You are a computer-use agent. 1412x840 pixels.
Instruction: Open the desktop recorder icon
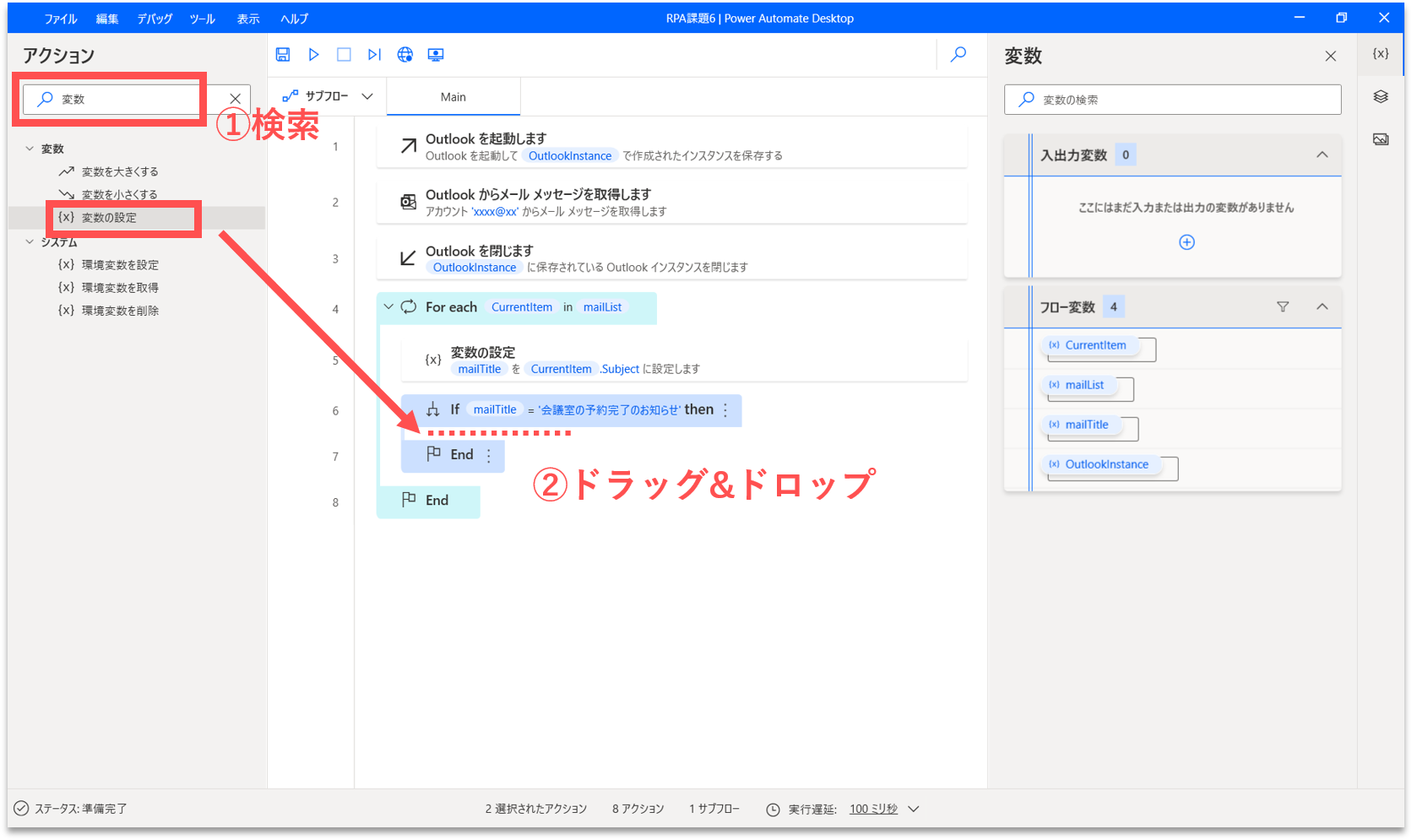tap(436, 55)
